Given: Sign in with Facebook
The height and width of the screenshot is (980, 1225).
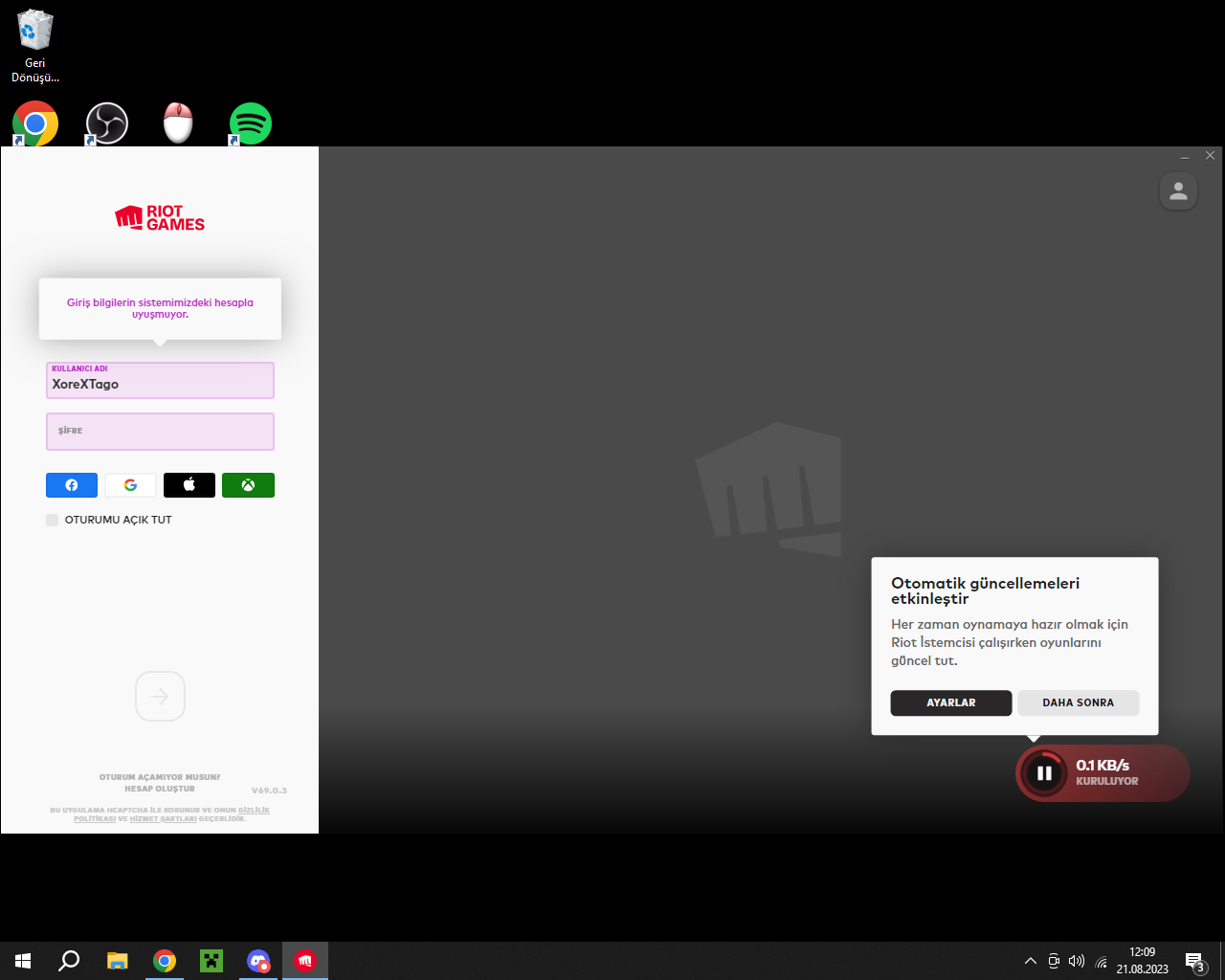Looking at the screenshot, I should (x=72, y=485).
